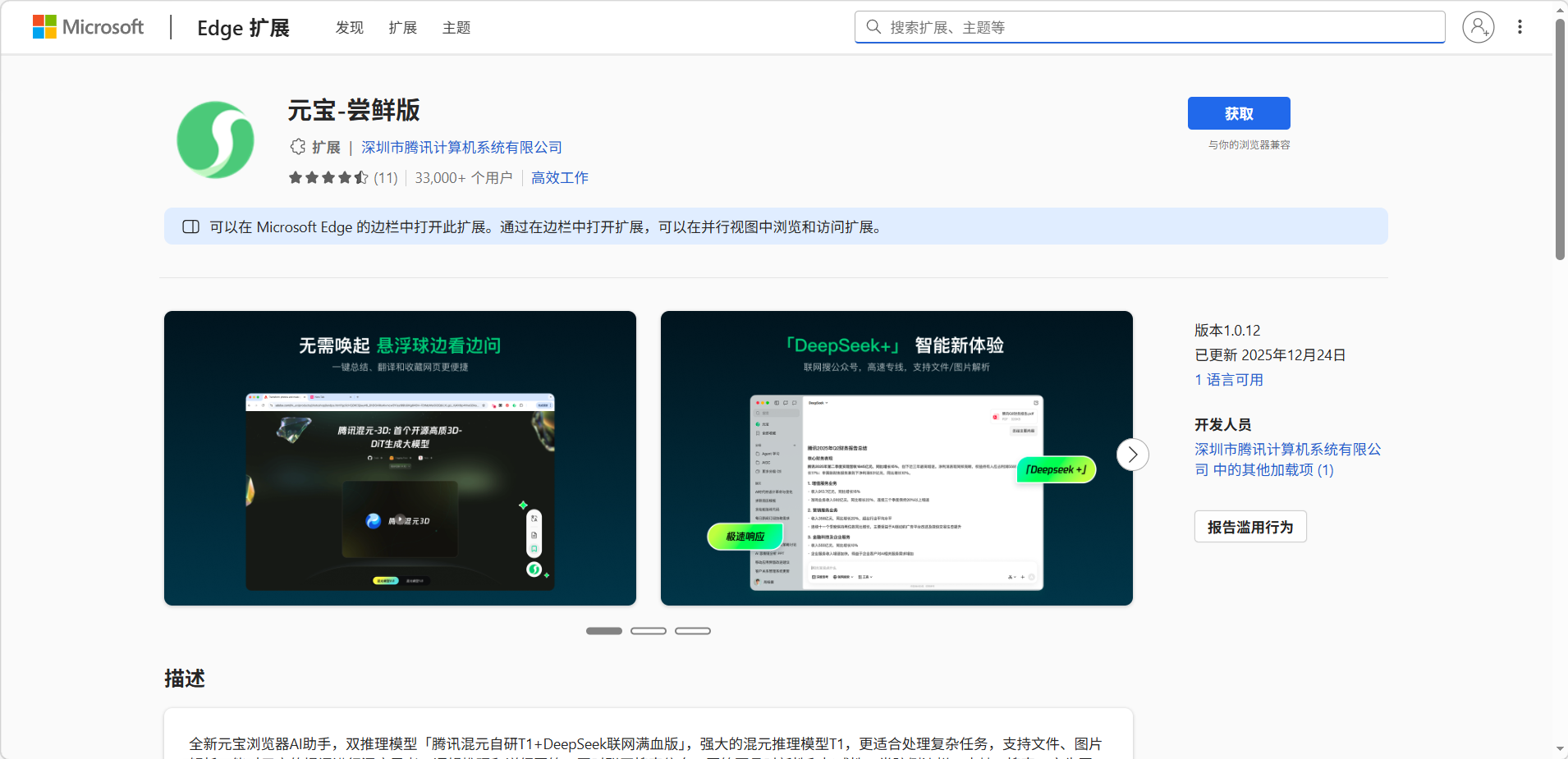Click the green Yuanbao extension logo
Viewport: 1568px width, 759px height.
coord(215,139)
